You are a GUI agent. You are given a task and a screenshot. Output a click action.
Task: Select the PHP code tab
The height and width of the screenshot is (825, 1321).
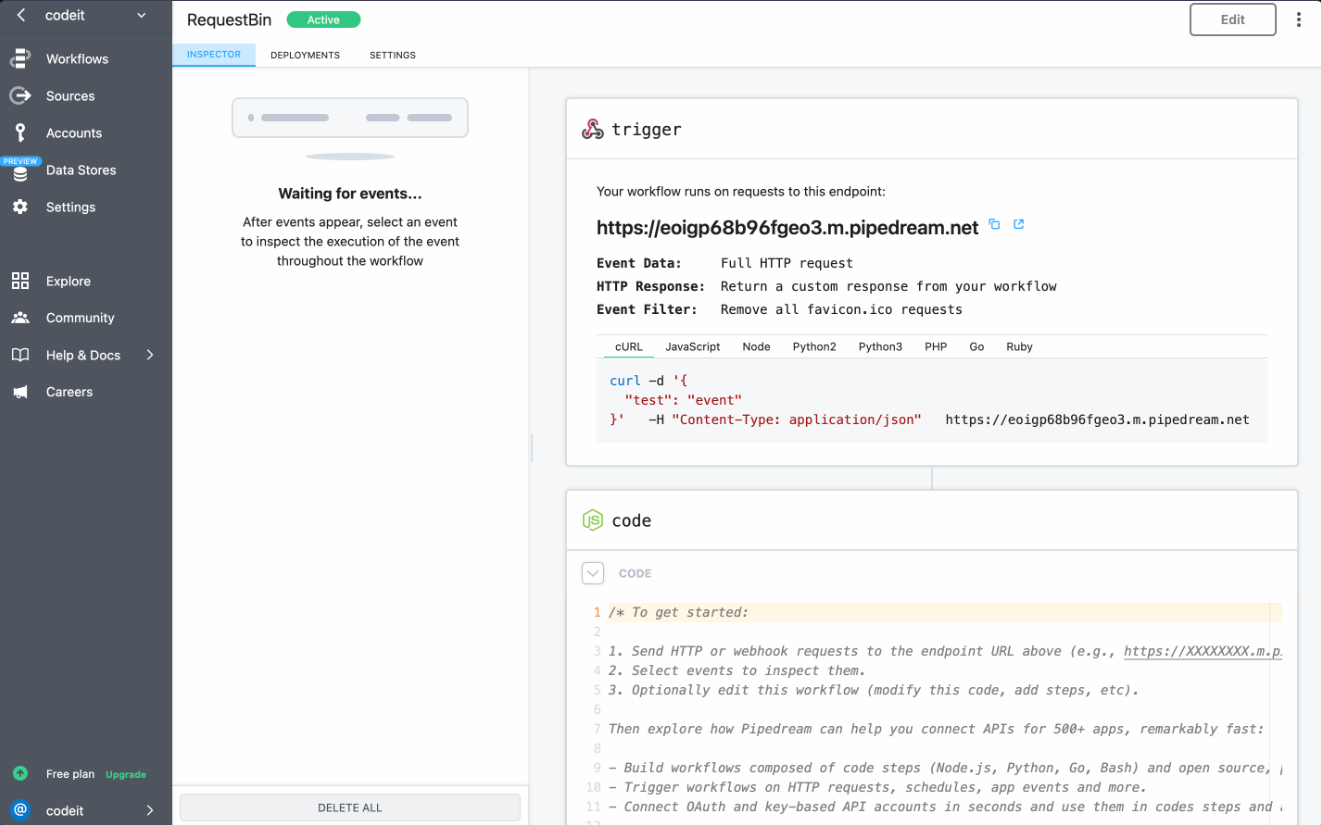pyautogui.click(x=936, y=347)
